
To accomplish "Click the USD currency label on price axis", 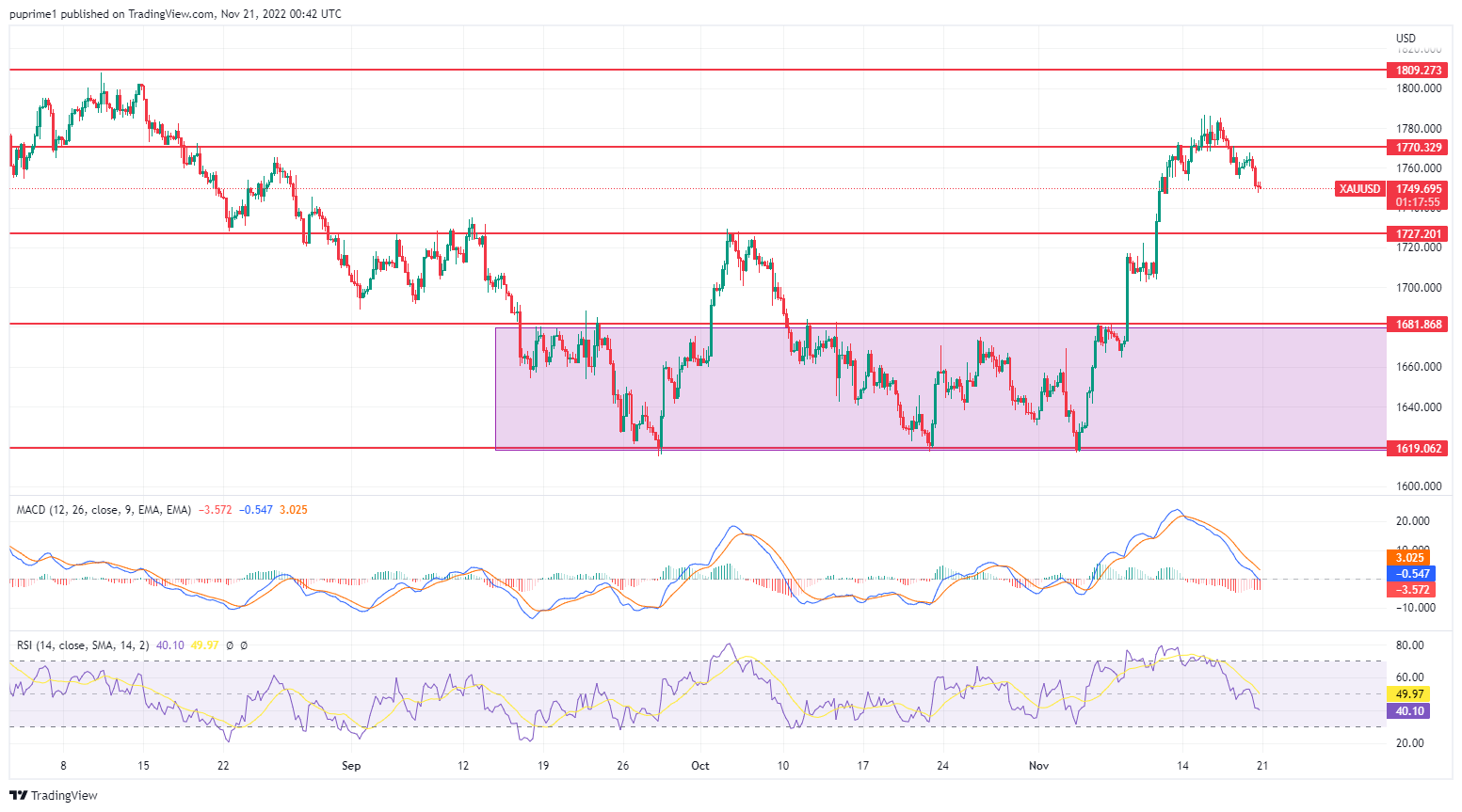I will 1406,39.
